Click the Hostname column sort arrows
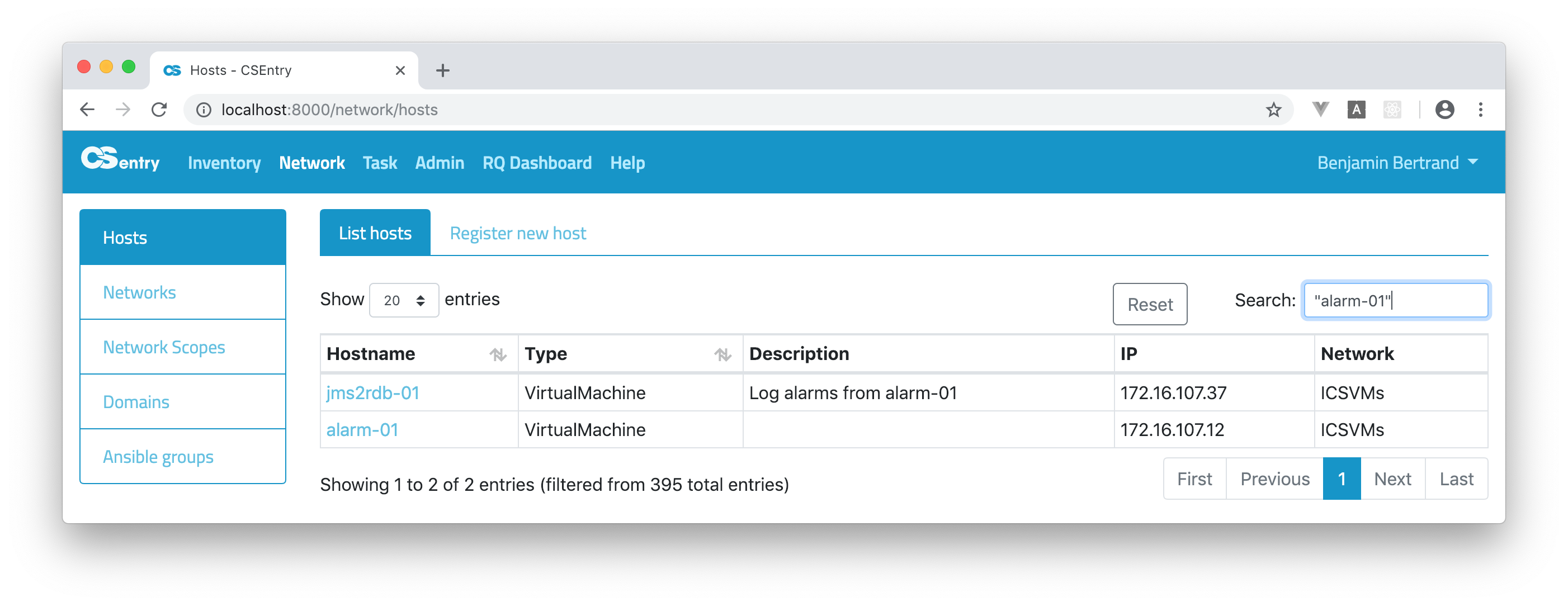 click(498, 354)
